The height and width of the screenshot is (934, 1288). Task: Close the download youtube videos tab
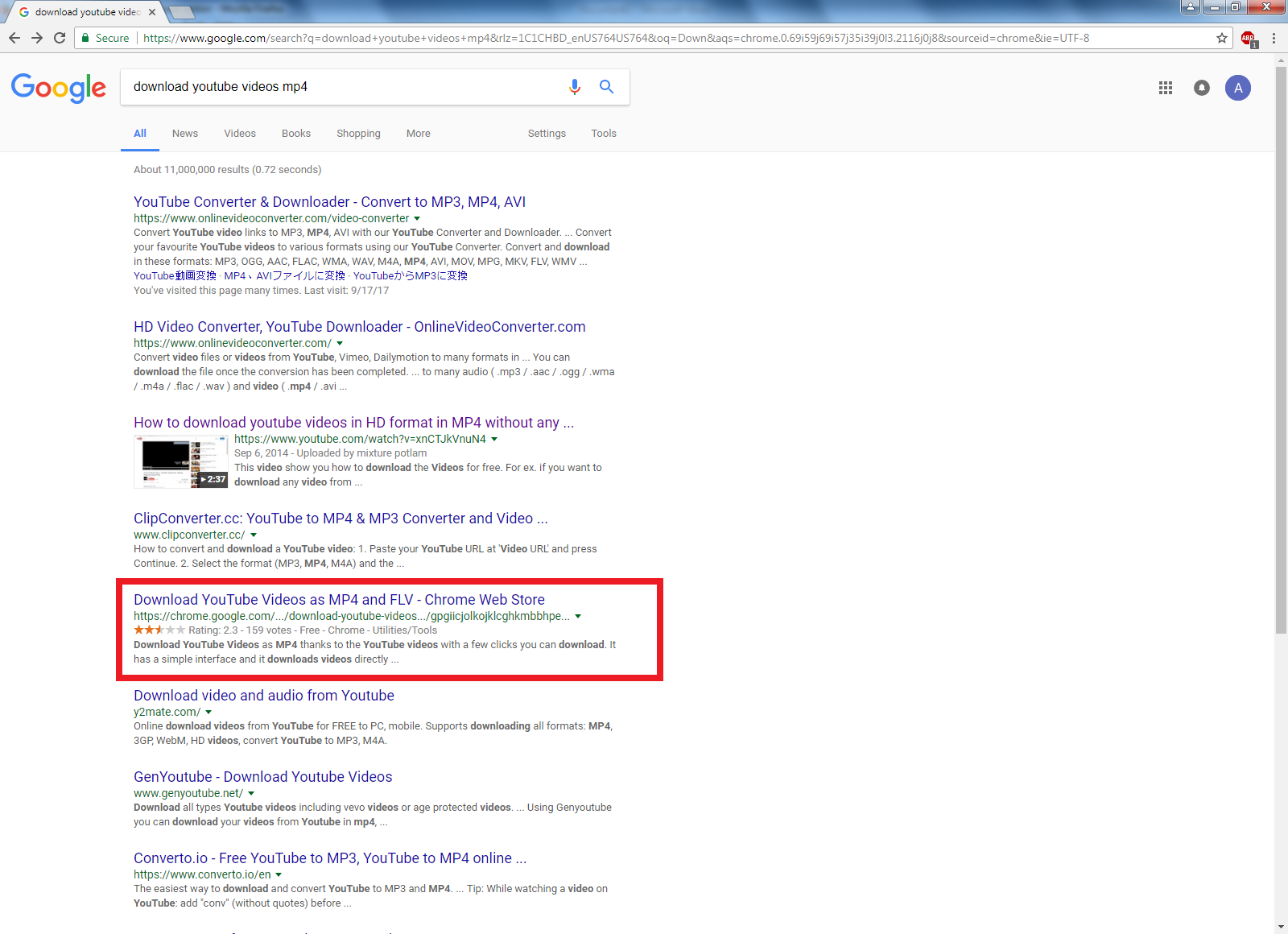pyautogui.click(x=152, y=12)
